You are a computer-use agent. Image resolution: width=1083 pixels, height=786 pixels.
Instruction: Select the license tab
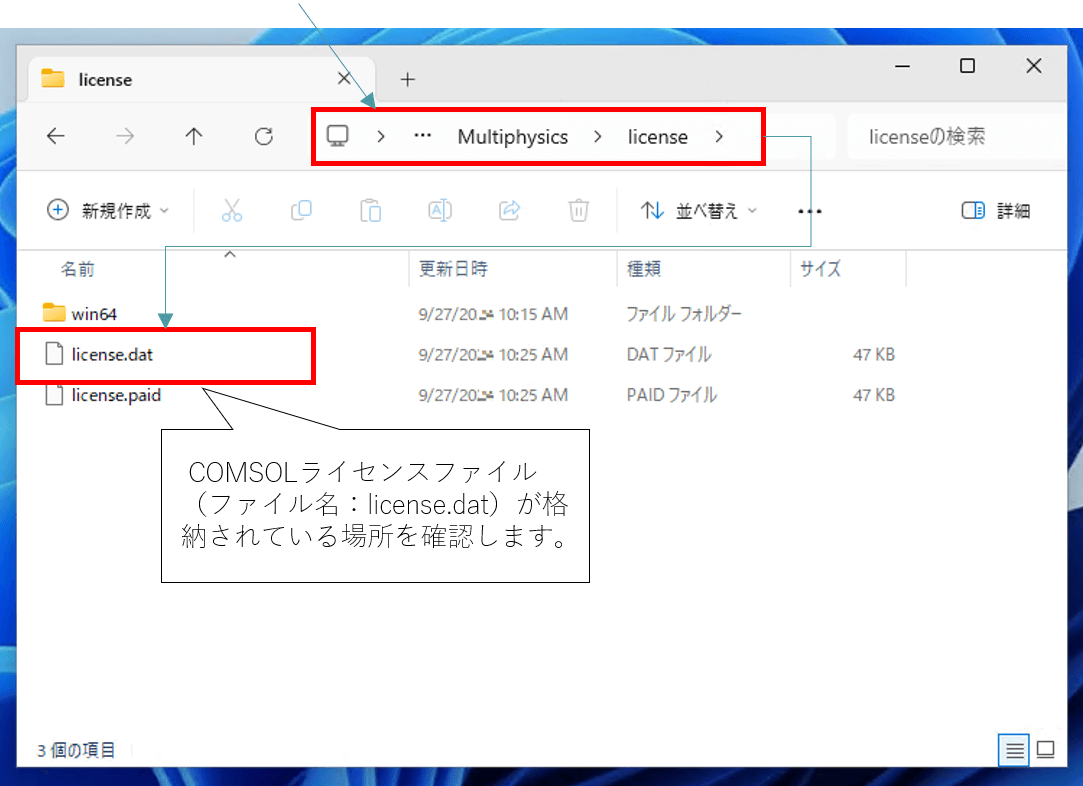click(x=202, y=79)
